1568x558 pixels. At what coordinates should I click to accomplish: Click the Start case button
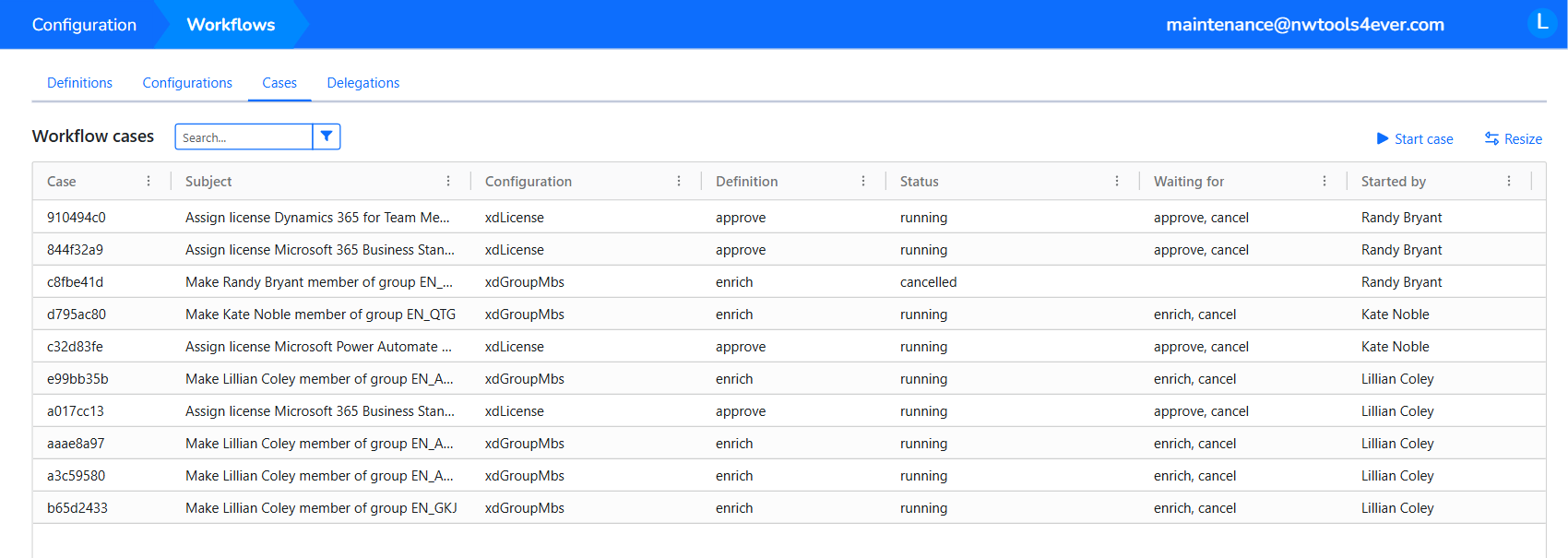pos(1415,138)
